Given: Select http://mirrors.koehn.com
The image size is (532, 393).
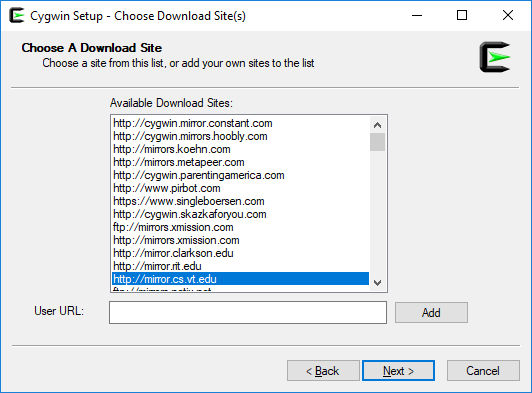Looking at the screenshot, I should pos(241,149).
